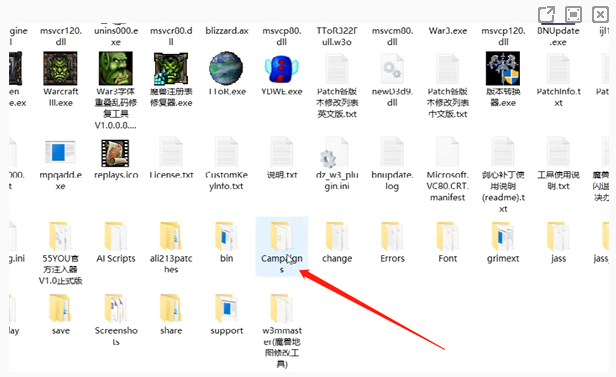The height and width of the screenshot is (377, 616).
Task: Select the mpqadd.exe application icon
Action: 60,153
